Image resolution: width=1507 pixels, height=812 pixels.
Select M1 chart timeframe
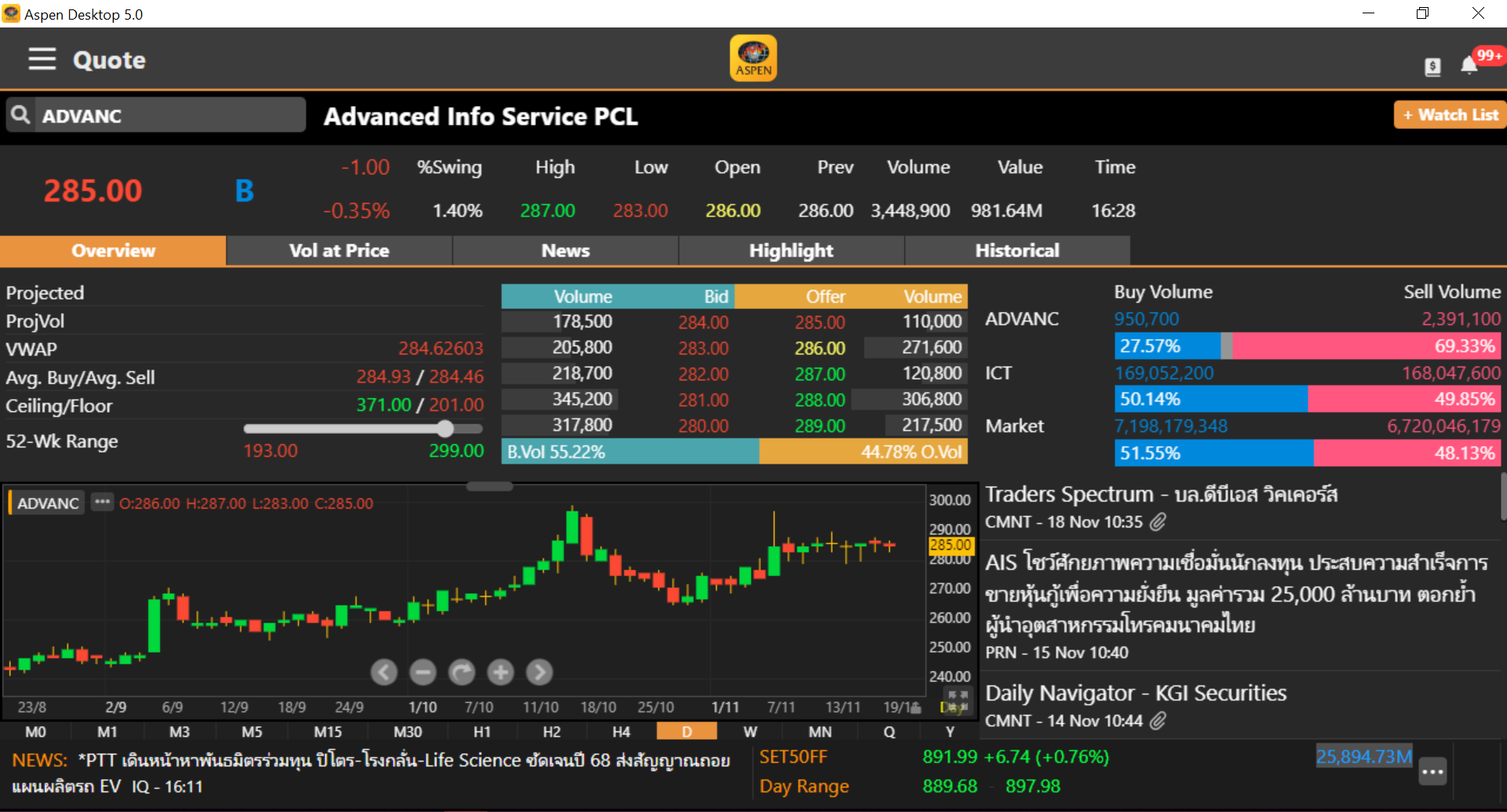click(x=108, y=731)
